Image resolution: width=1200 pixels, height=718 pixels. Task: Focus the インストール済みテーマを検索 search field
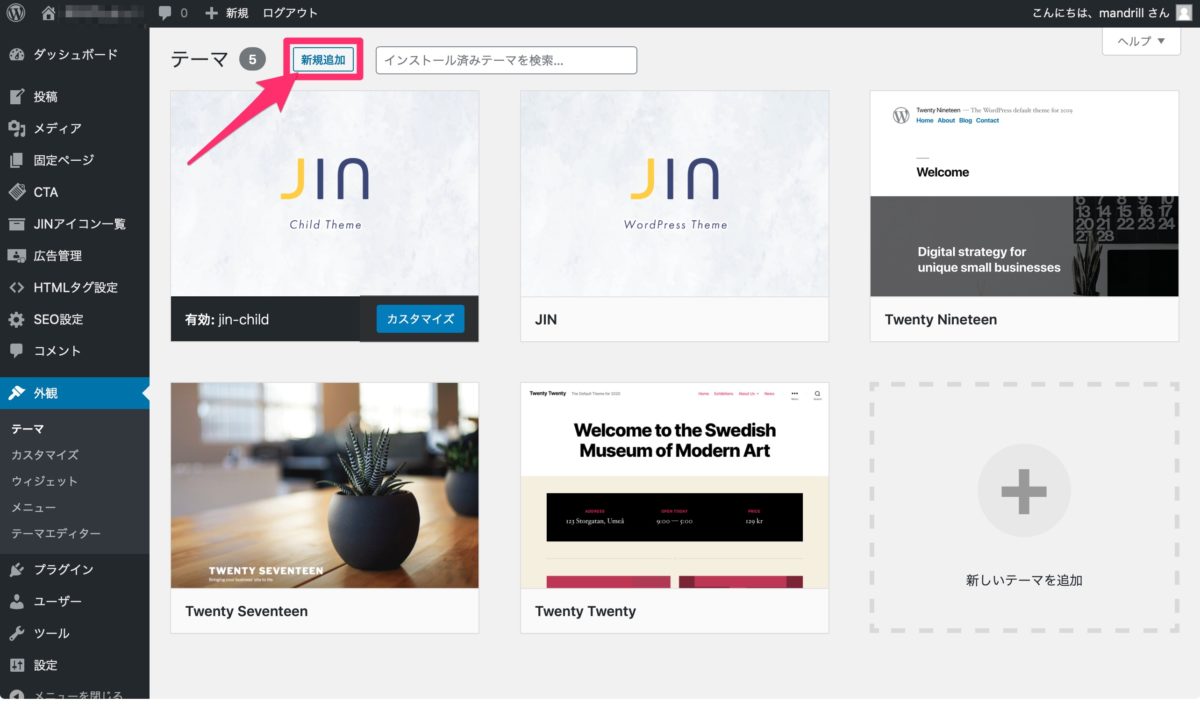click(506, 60)
